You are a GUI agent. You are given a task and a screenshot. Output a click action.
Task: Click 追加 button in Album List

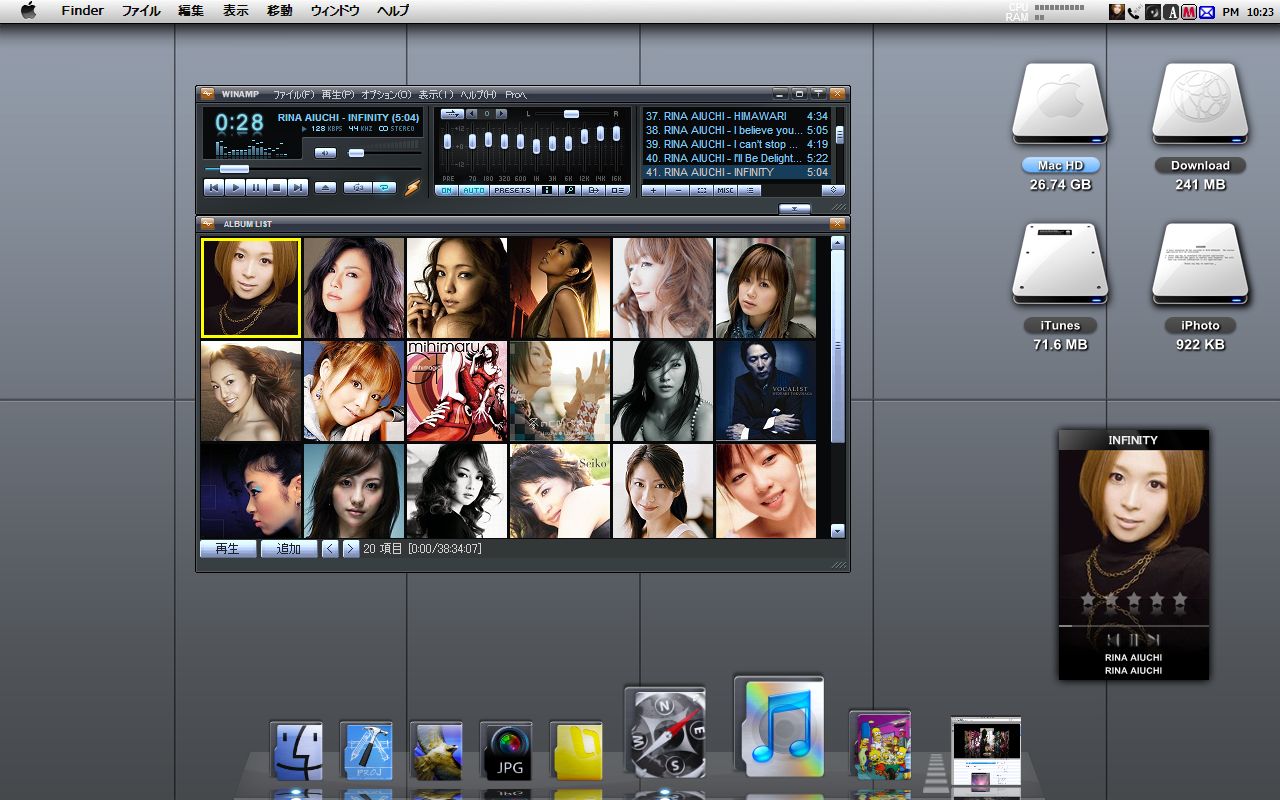click(289, 549)
